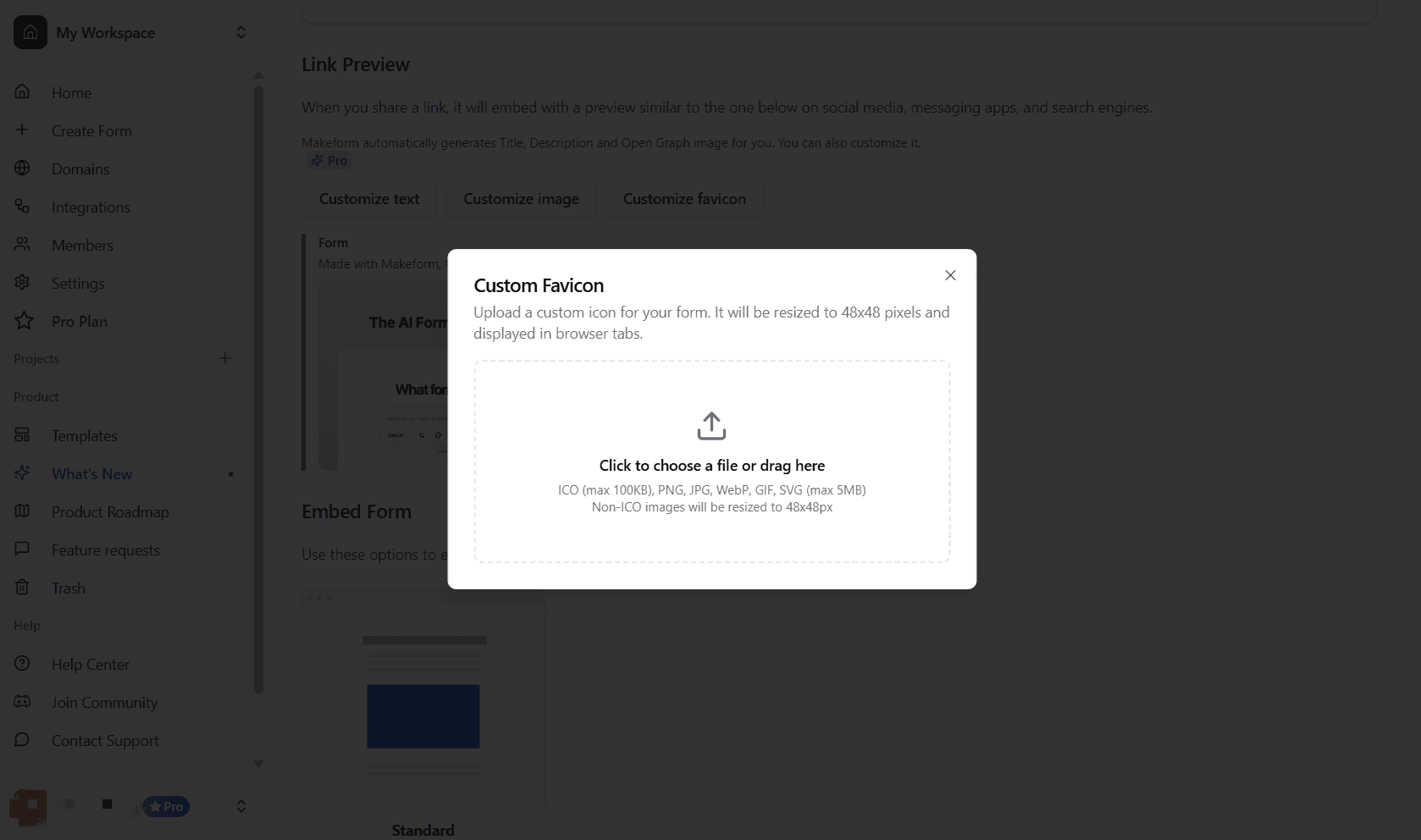Screen dimensions: 1421x840
Task: Click the file upload drop zone
Action: tap(711, 461)
